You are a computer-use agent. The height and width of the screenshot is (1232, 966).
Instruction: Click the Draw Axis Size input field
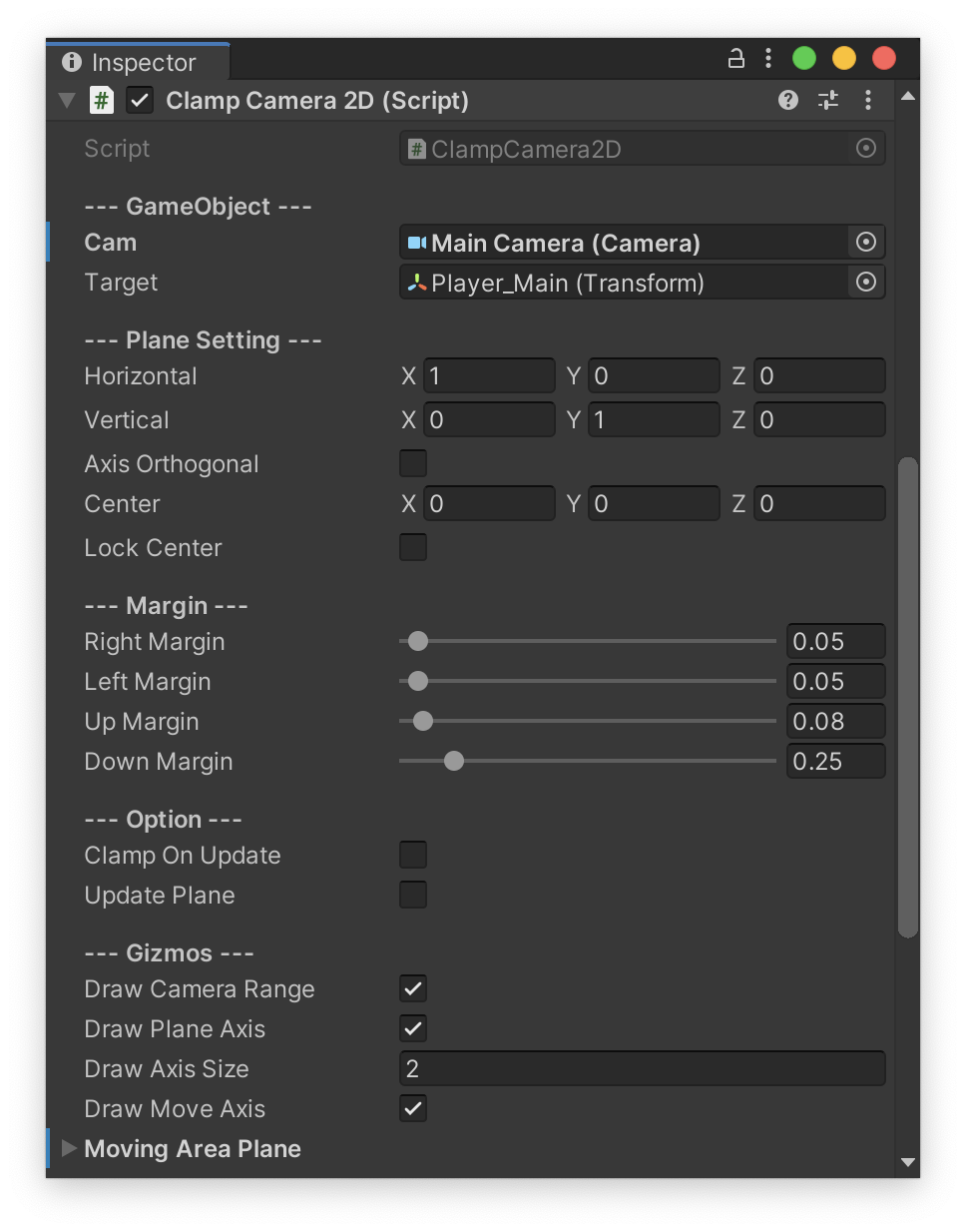coord(642,1068)
